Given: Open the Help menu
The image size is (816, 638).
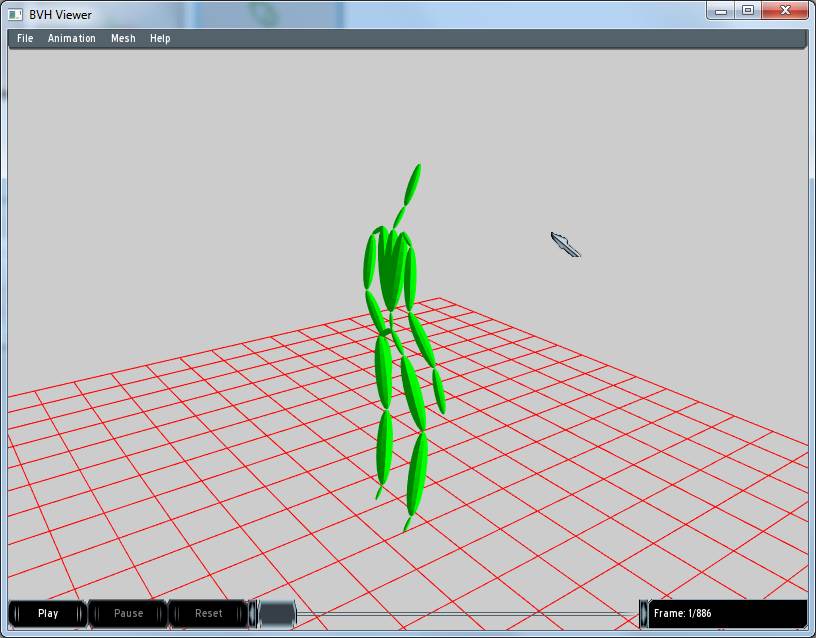Looking at the screenshot, I should (x=160, y=39).
